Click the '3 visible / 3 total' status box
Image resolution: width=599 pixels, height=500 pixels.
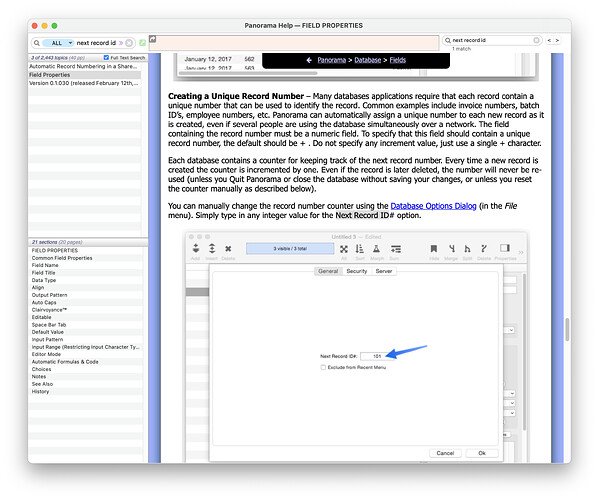point(290,249)
